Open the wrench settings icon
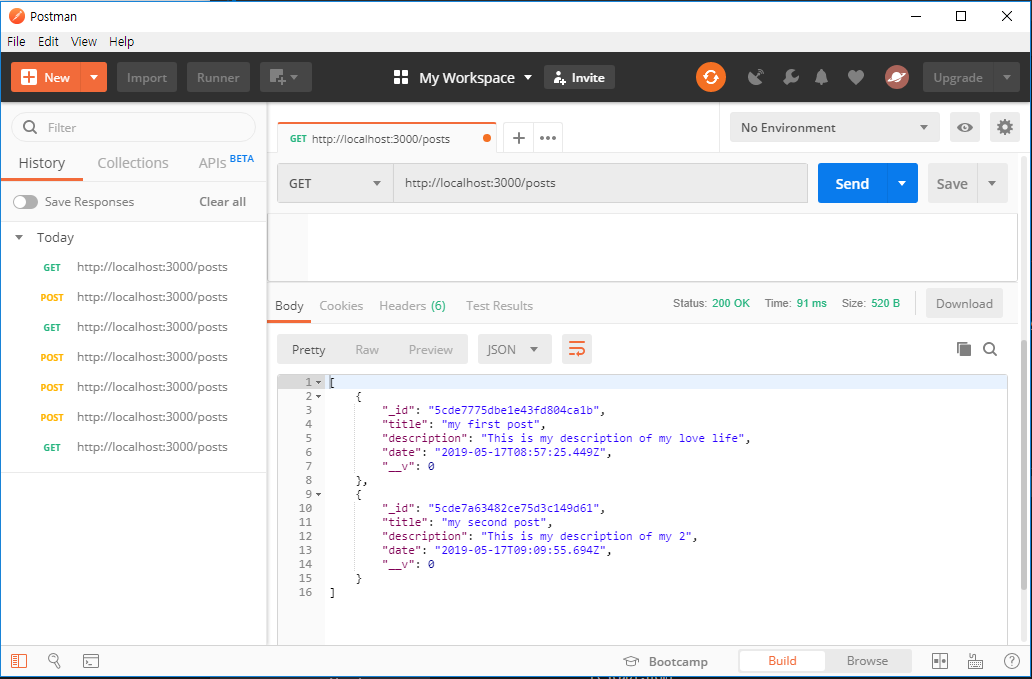This screenshot has width=1032, height=679. coord(790,78)
